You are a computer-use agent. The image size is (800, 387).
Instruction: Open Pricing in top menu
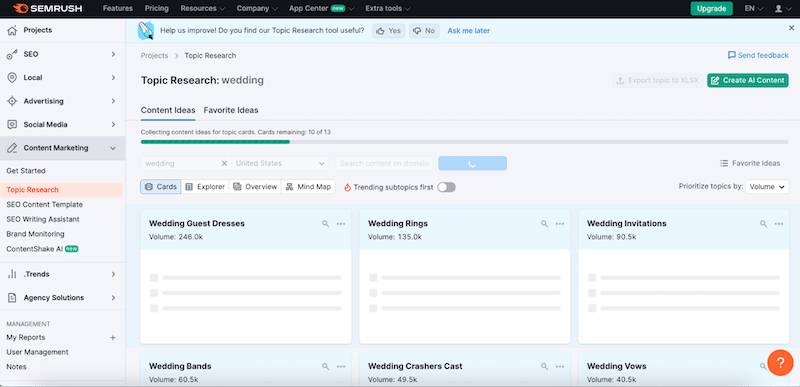point(157,9)
